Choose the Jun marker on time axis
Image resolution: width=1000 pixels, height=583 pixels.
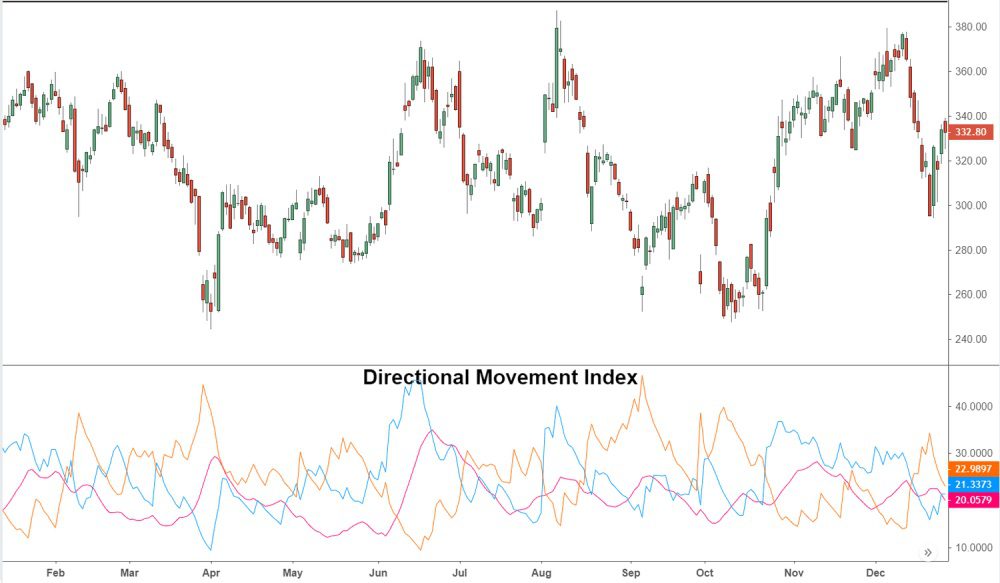(x=377, y=573)
